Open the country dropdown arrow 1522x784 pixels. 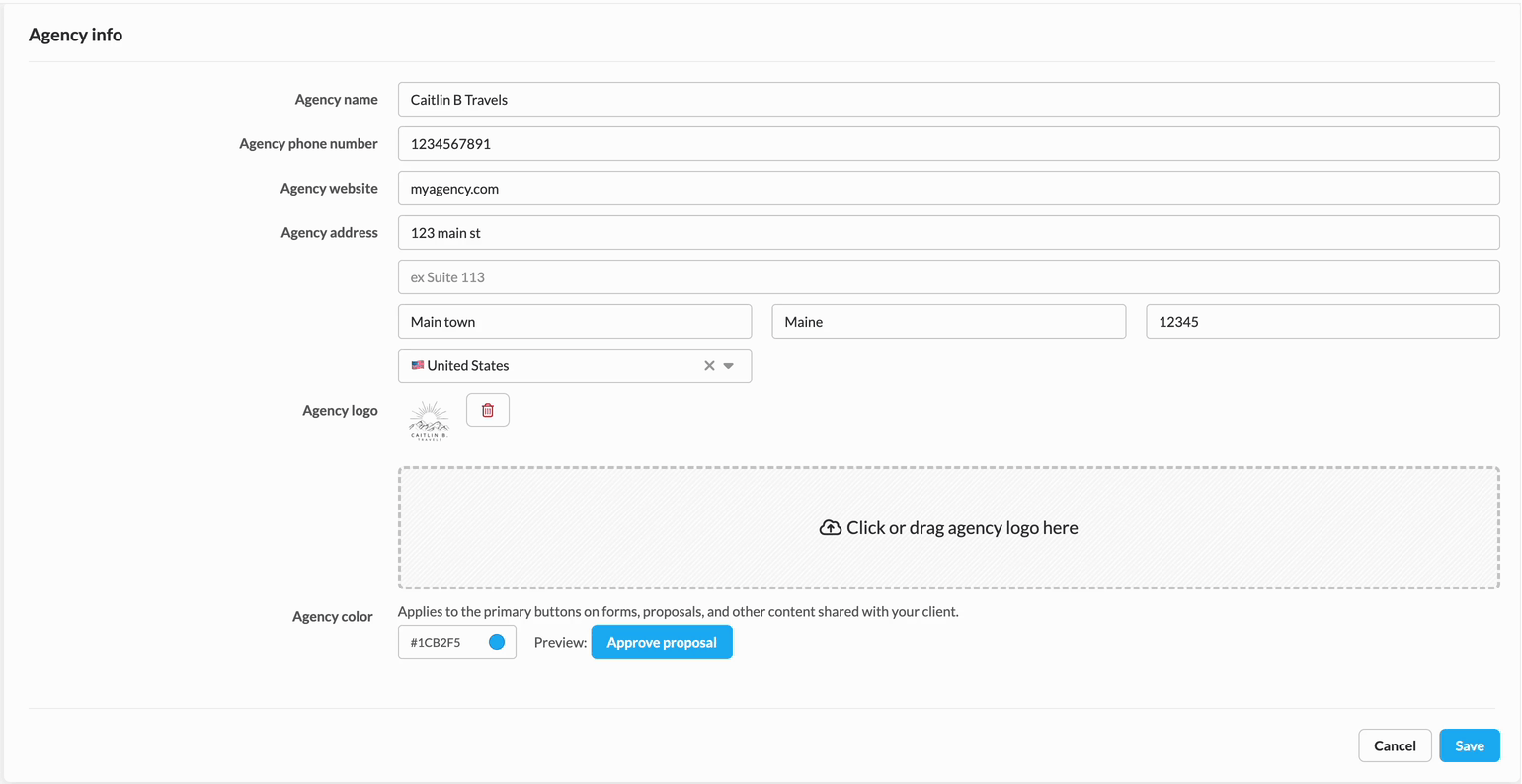[x=729, y=365]
